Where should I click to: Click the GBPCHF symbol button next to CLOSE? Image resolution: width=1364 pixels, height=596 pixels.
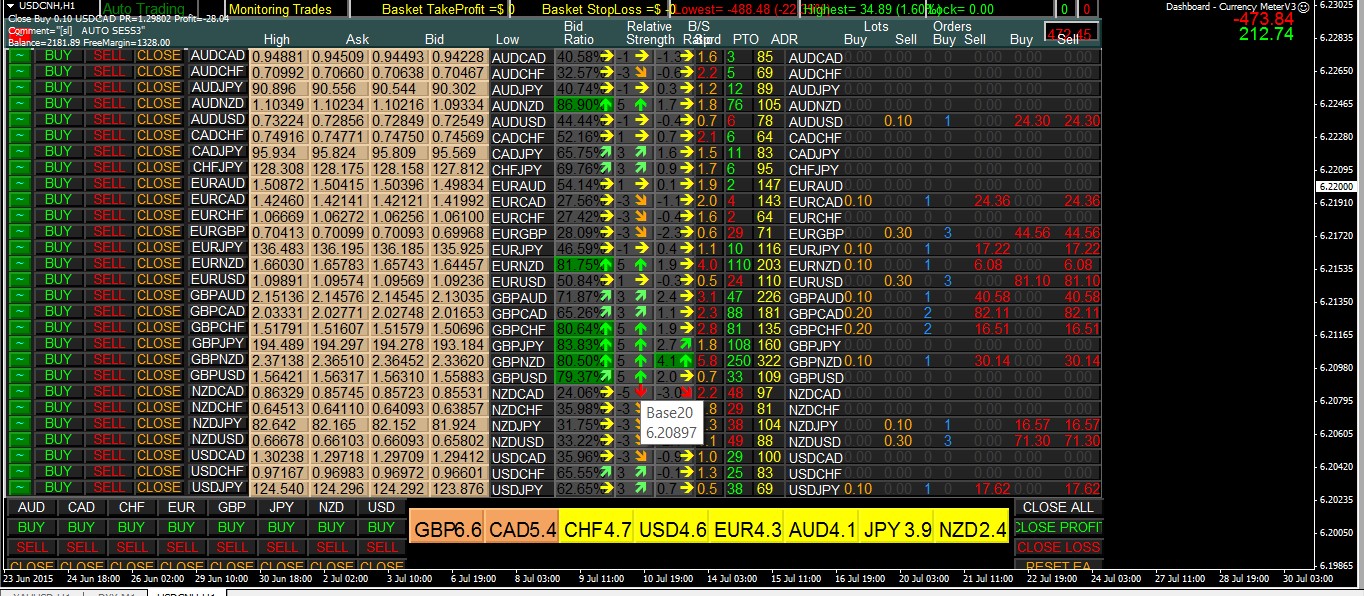click(x=217, y=329)
